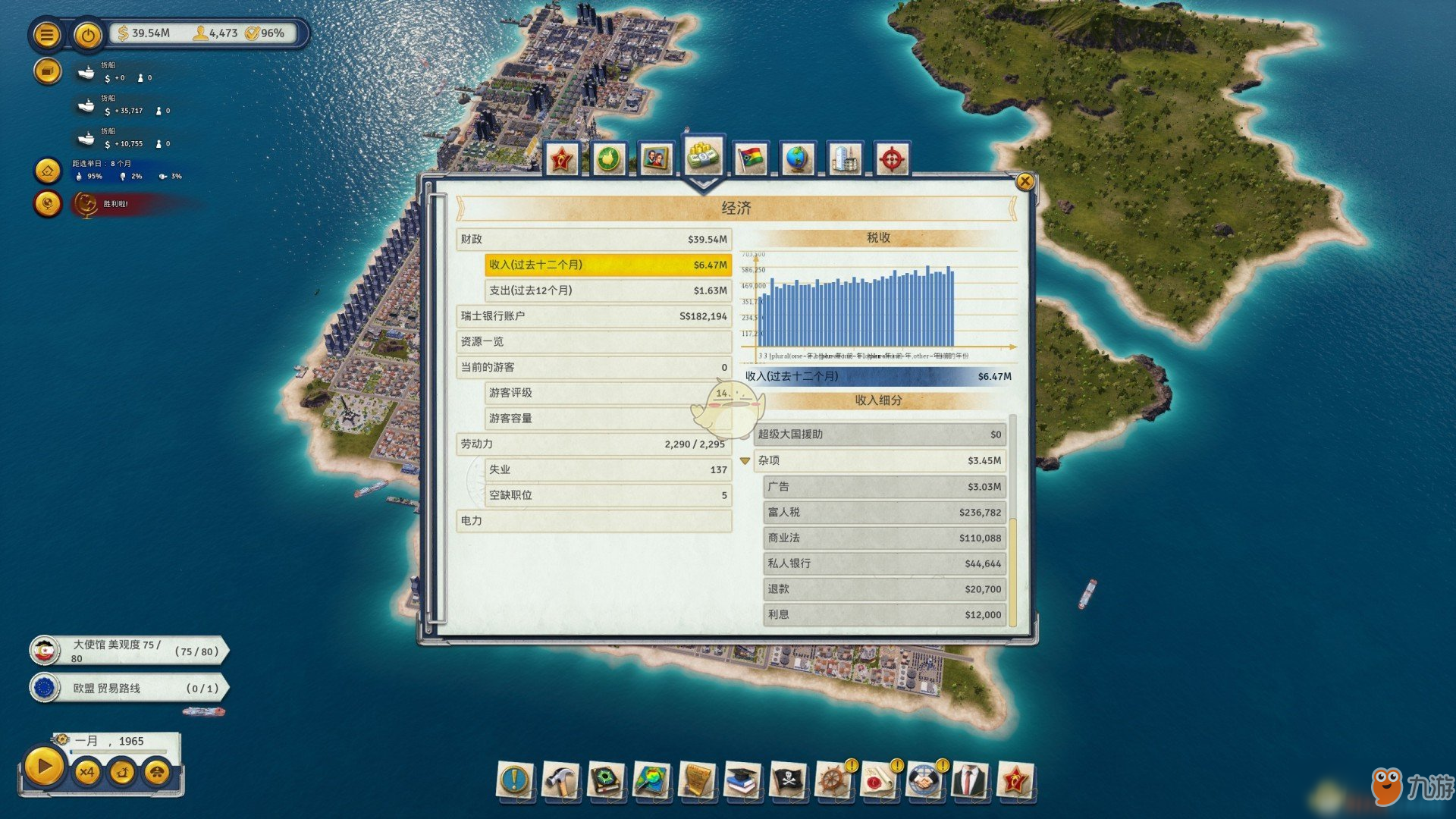
Task: Click the 瑞士银行账户 row
Action: tap(594, 315)
